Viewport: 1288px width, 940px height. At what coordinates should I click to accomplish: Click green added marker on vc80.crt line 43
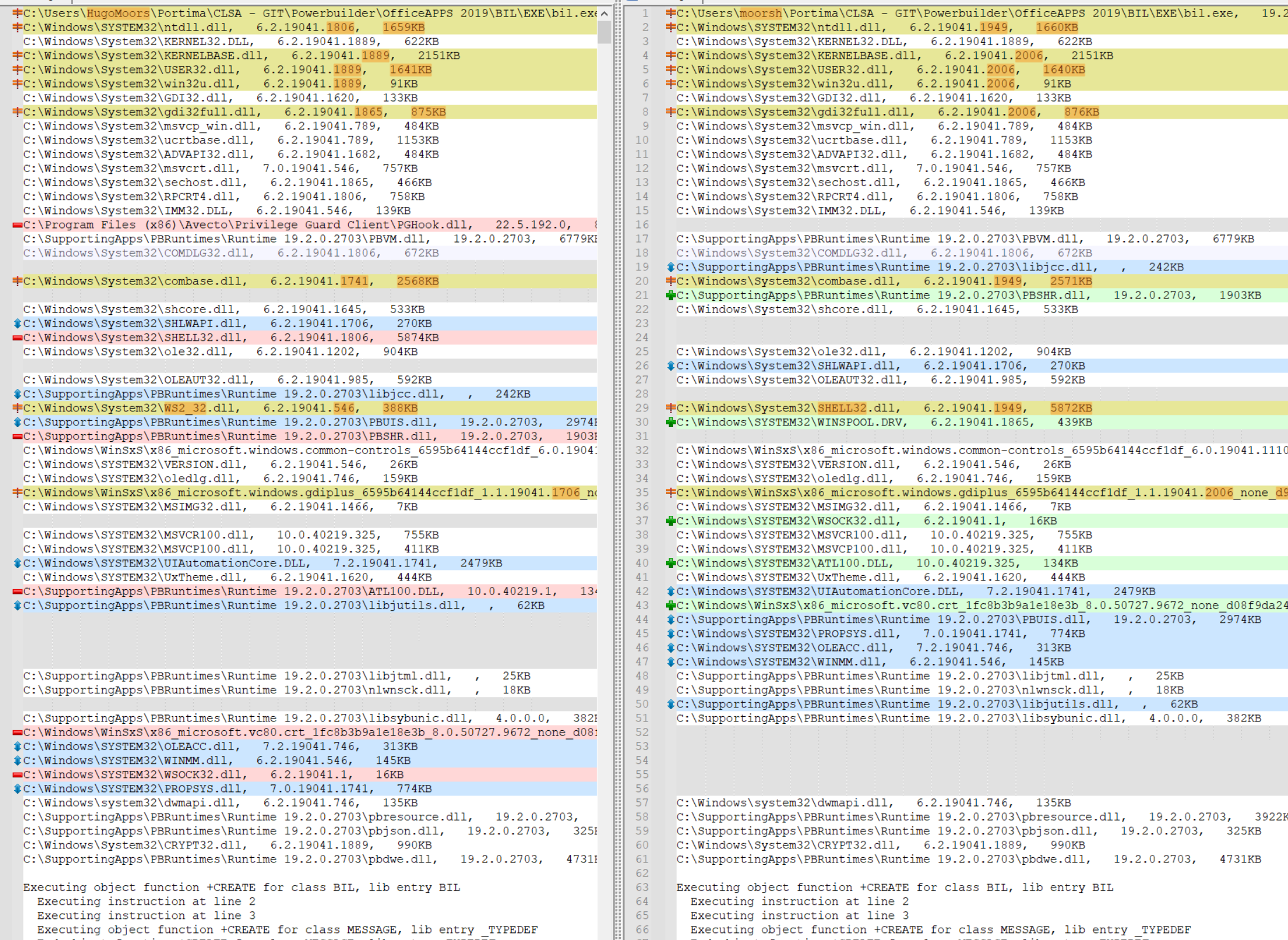[671, 606]
